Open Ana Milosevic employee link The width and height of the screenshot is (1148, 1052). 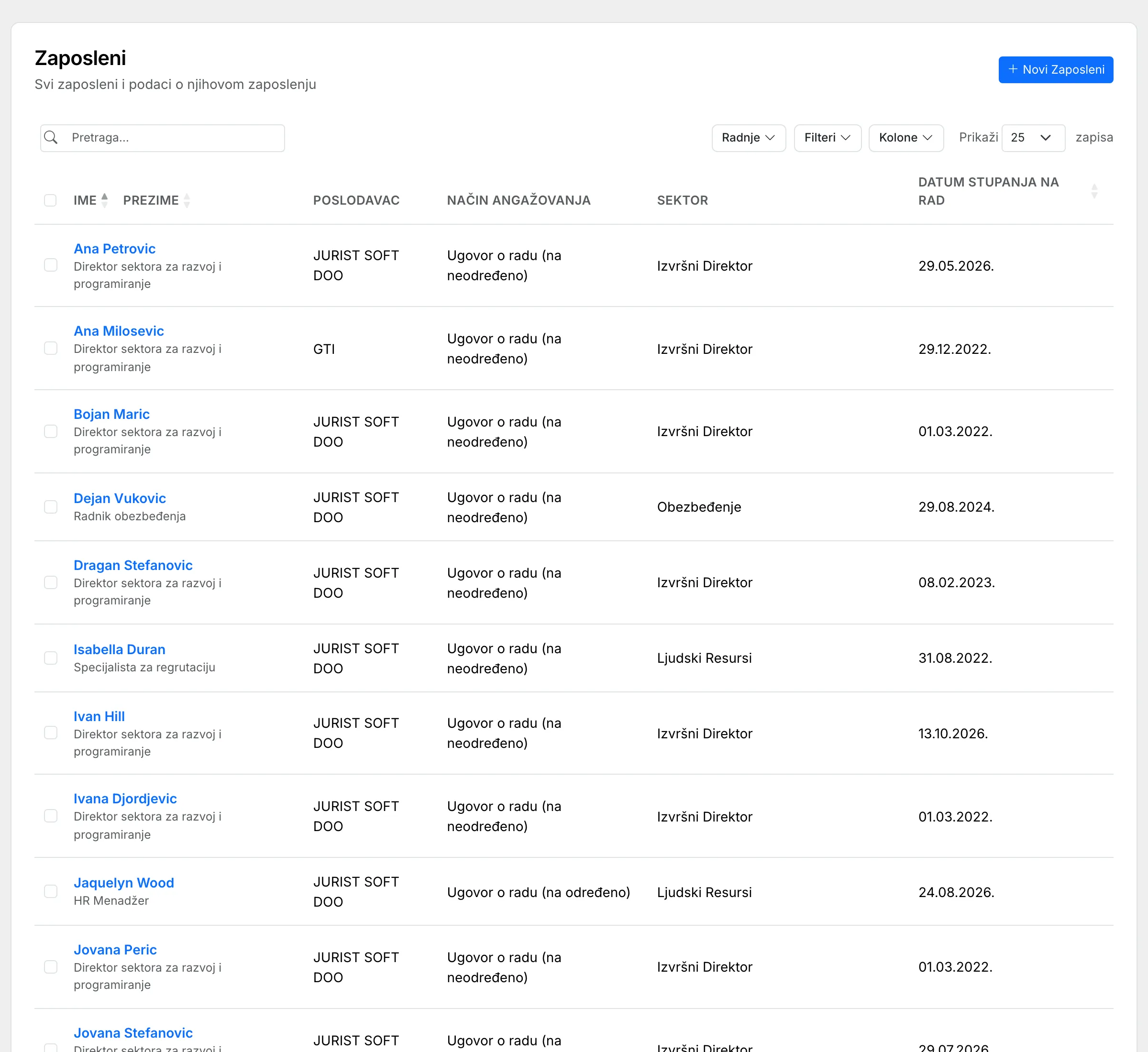pos(119,331)
